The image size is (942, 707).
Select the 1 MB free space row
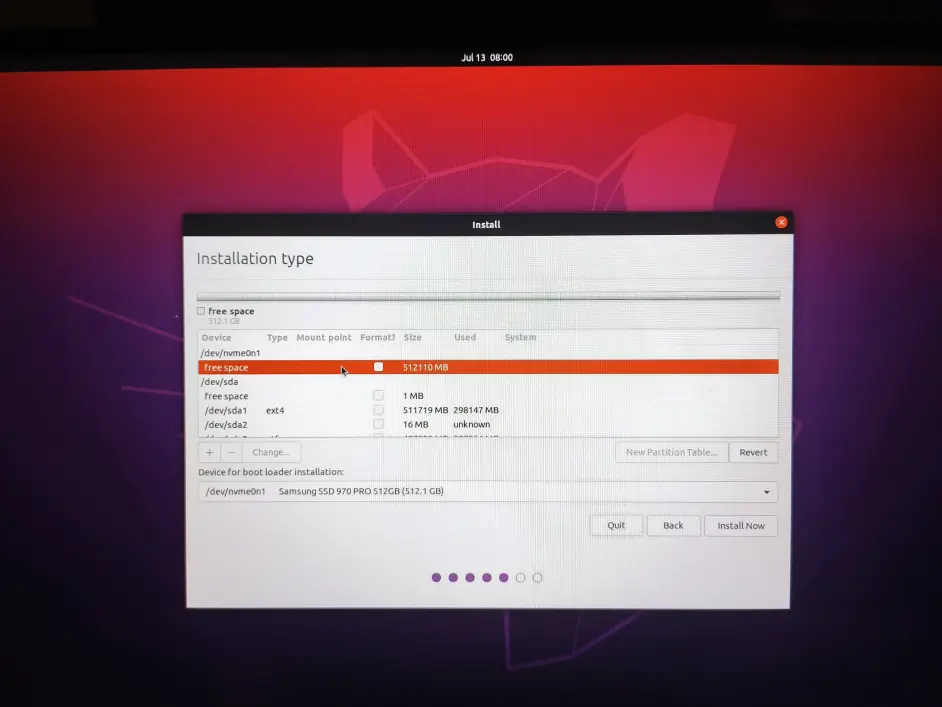[488, 396]
